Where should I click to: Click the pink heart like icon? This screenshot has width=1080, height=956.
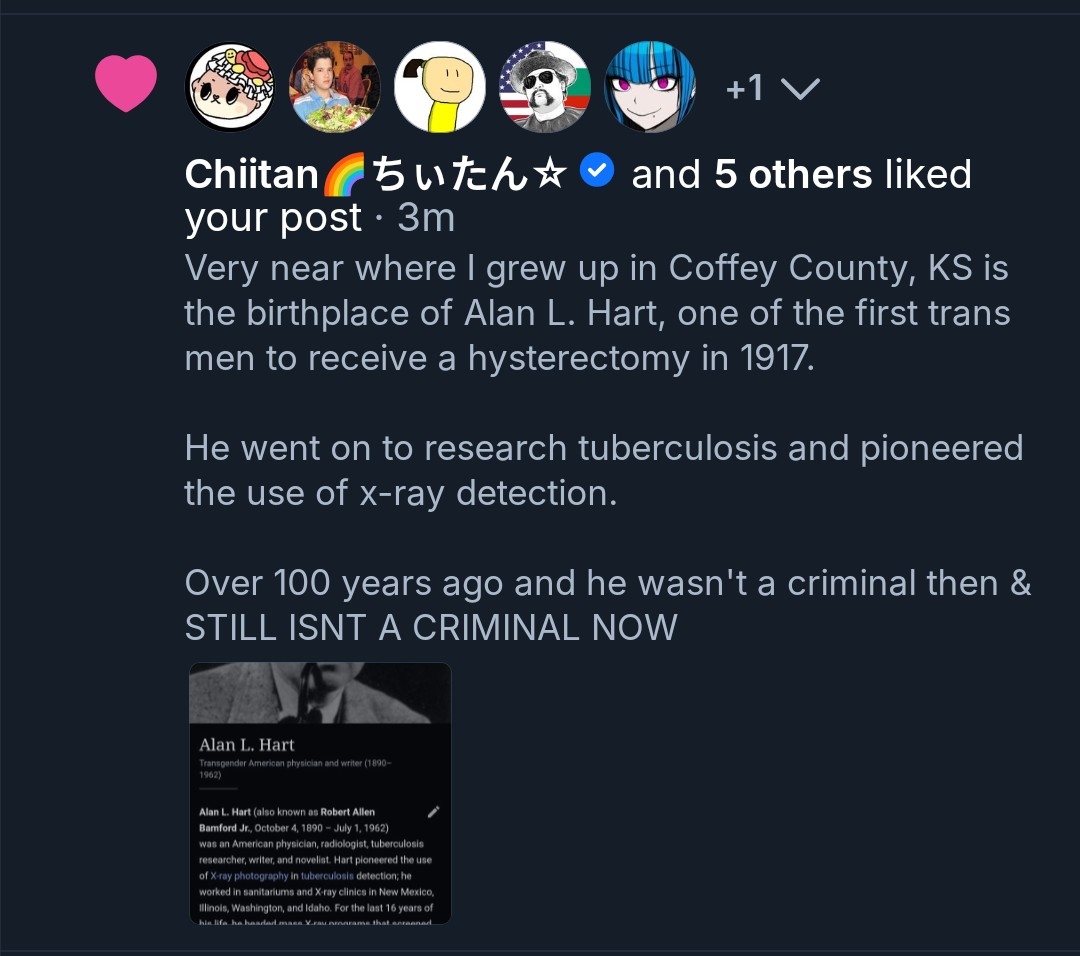[x=126, y=85]
